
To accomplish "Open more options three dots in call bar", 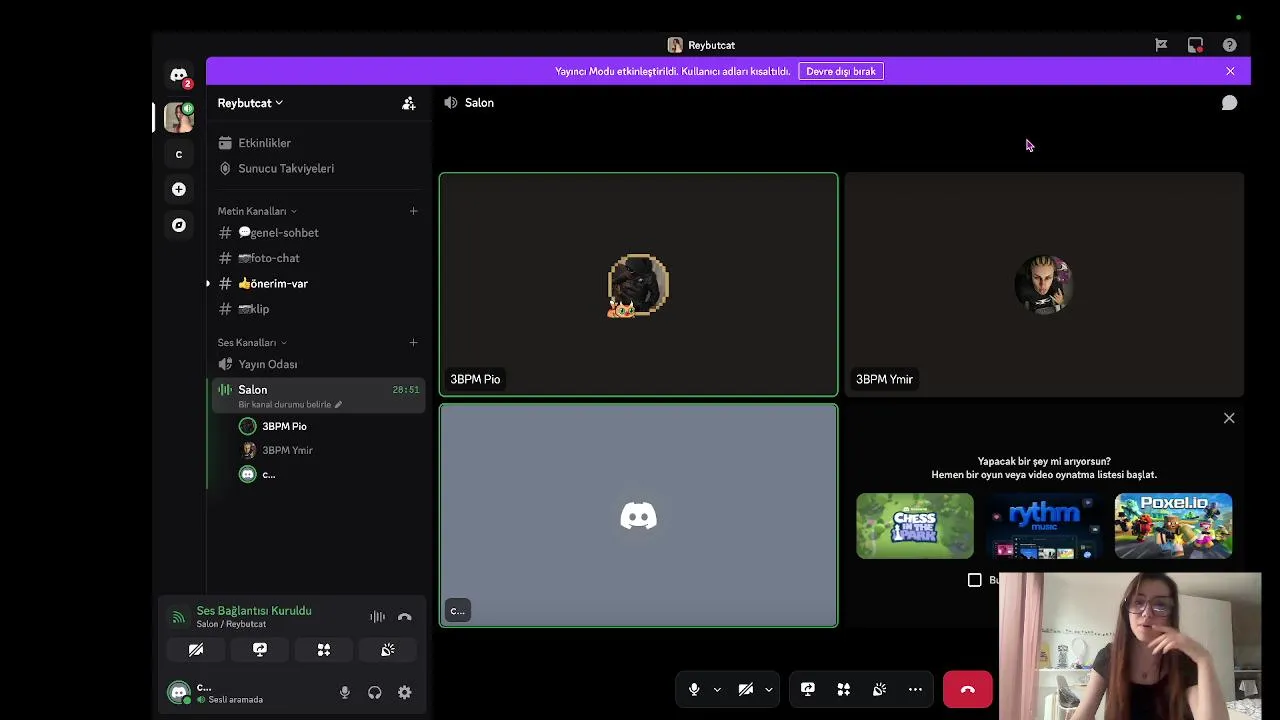I will pyautogui.click(x=915, y=689).
